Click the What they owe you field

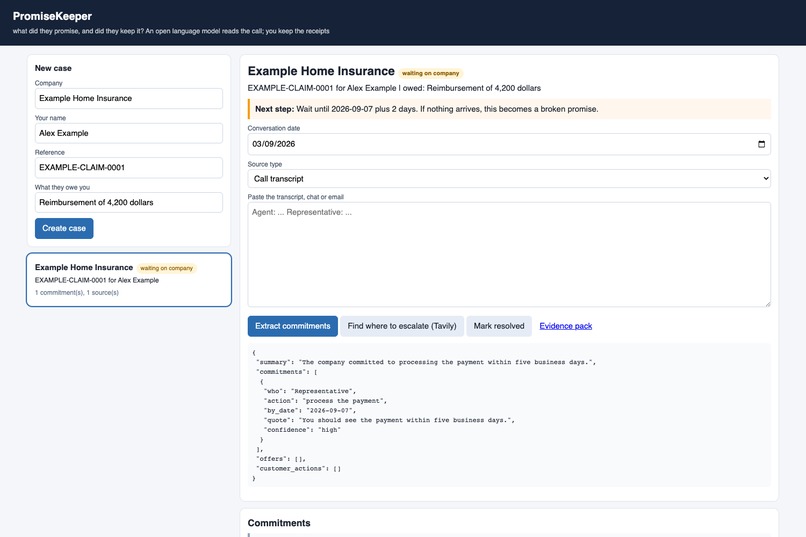[129, 202]
